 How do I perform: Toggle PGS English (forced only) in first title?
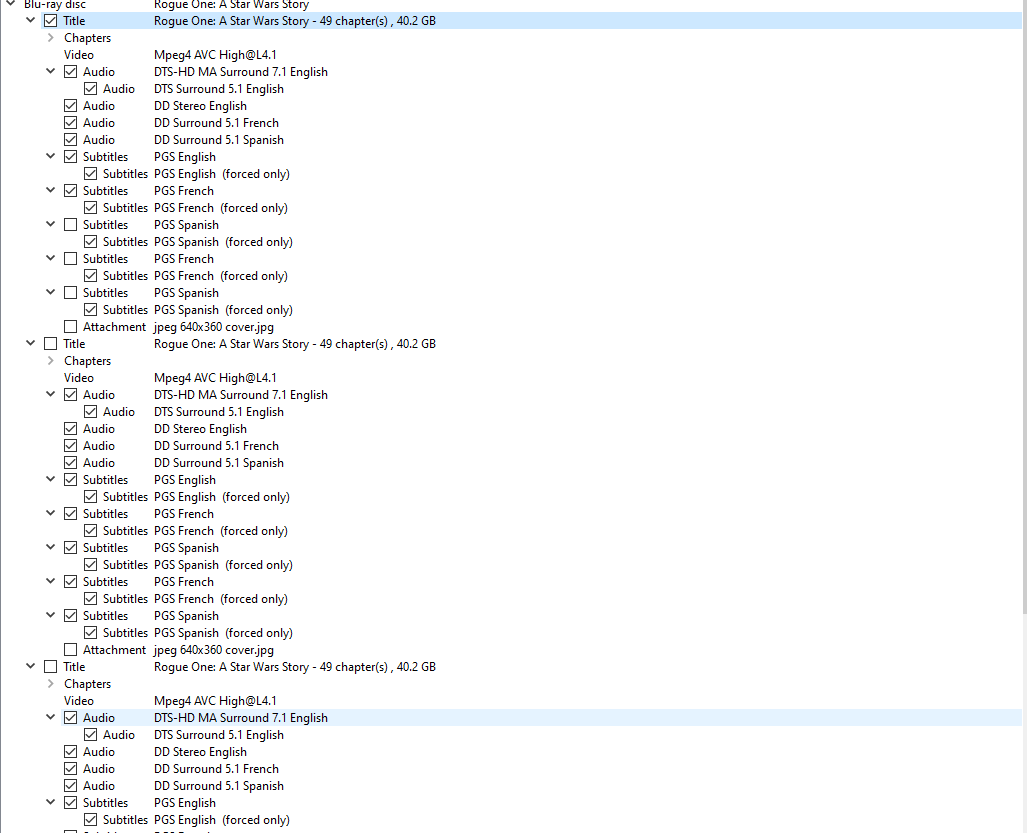[90, 174]
